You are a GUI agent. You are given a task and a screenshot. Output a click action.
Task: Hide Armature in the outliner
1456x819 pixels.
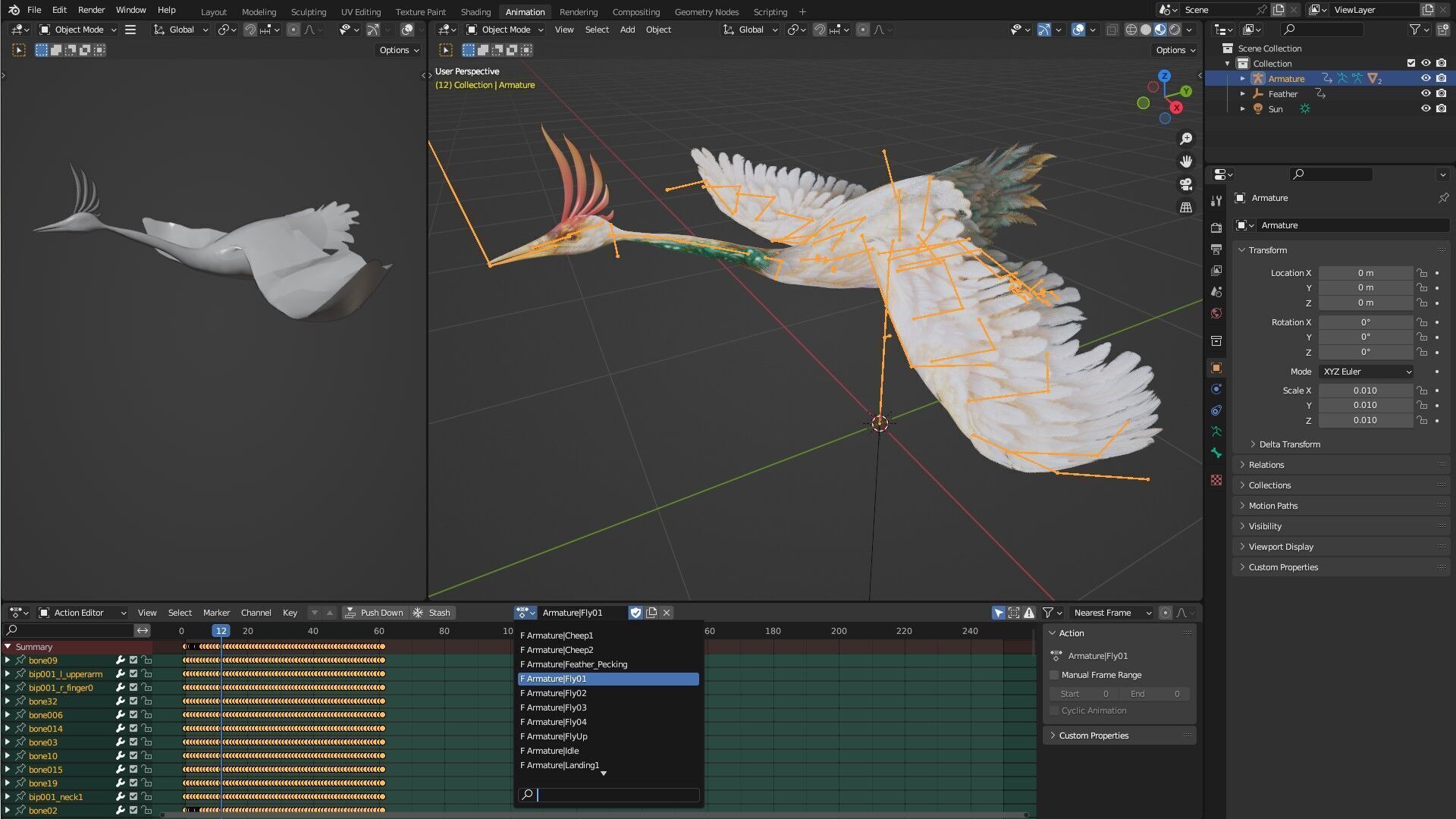[x=1426, y=79]
